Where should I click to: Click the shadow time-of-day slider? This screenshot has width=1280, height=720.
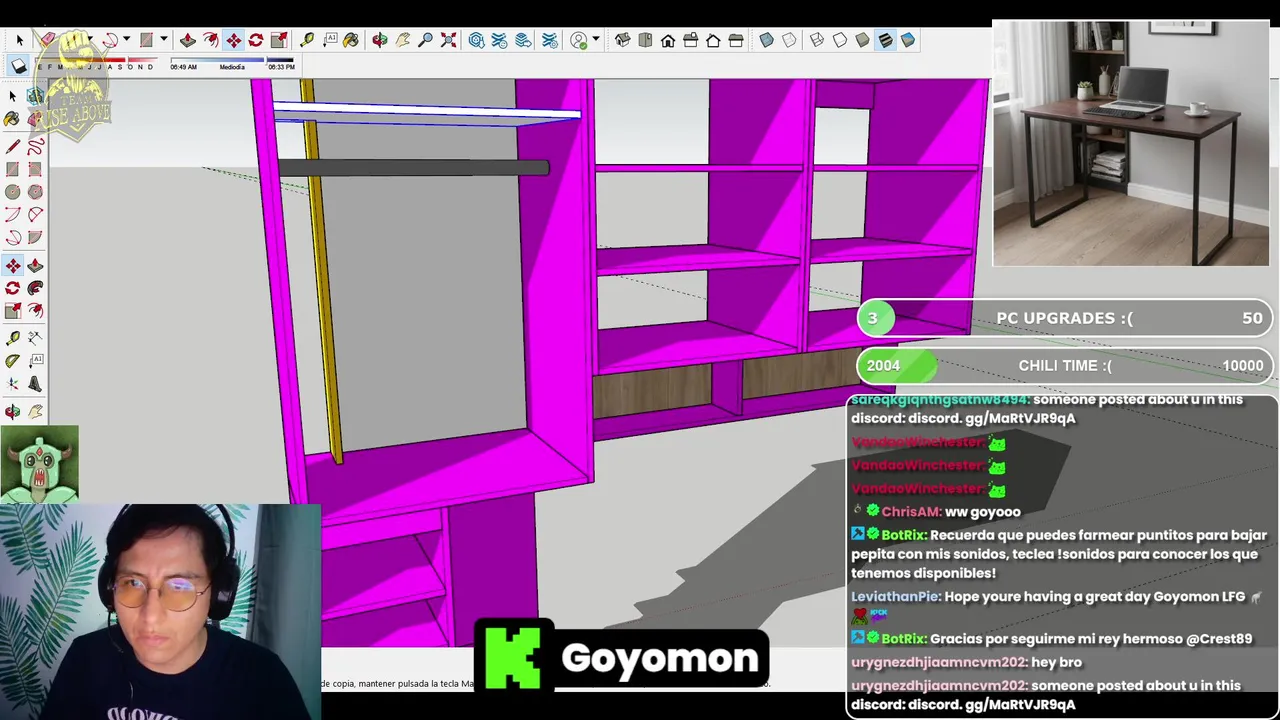tap(232, 60)
